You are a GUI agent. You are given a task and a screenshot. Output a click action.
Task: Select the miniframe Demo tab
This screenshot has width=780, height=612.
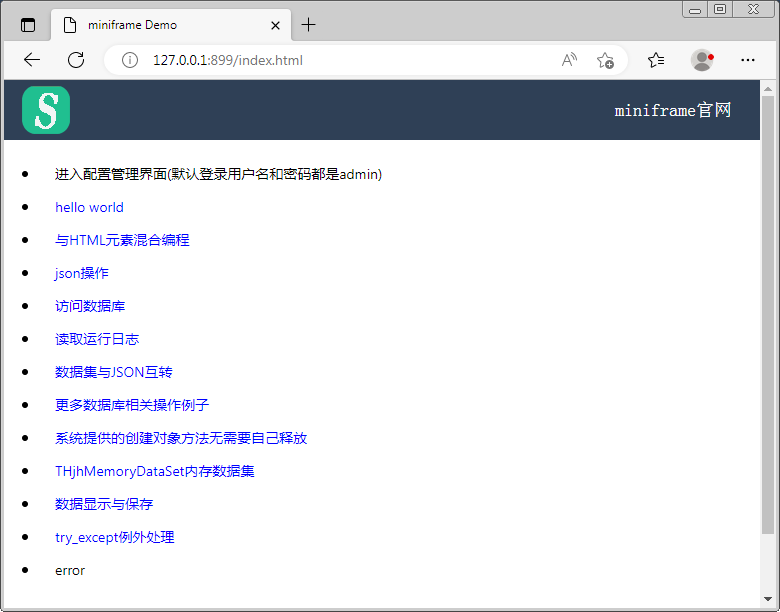coord(160,25)
